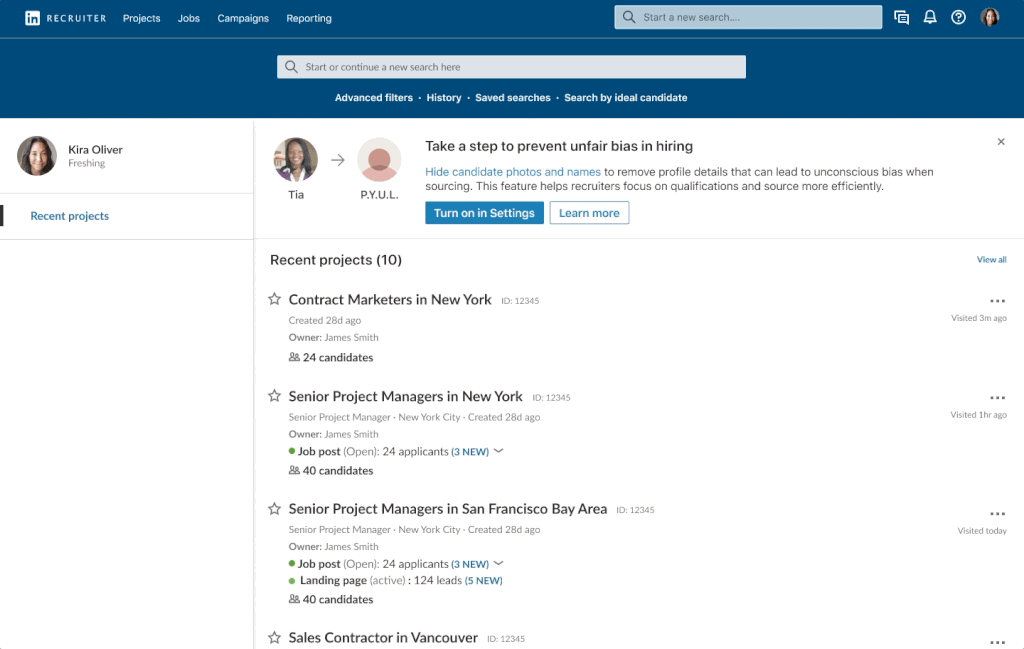
Task: Click the help question mark icon
Action: click(958, 18)
